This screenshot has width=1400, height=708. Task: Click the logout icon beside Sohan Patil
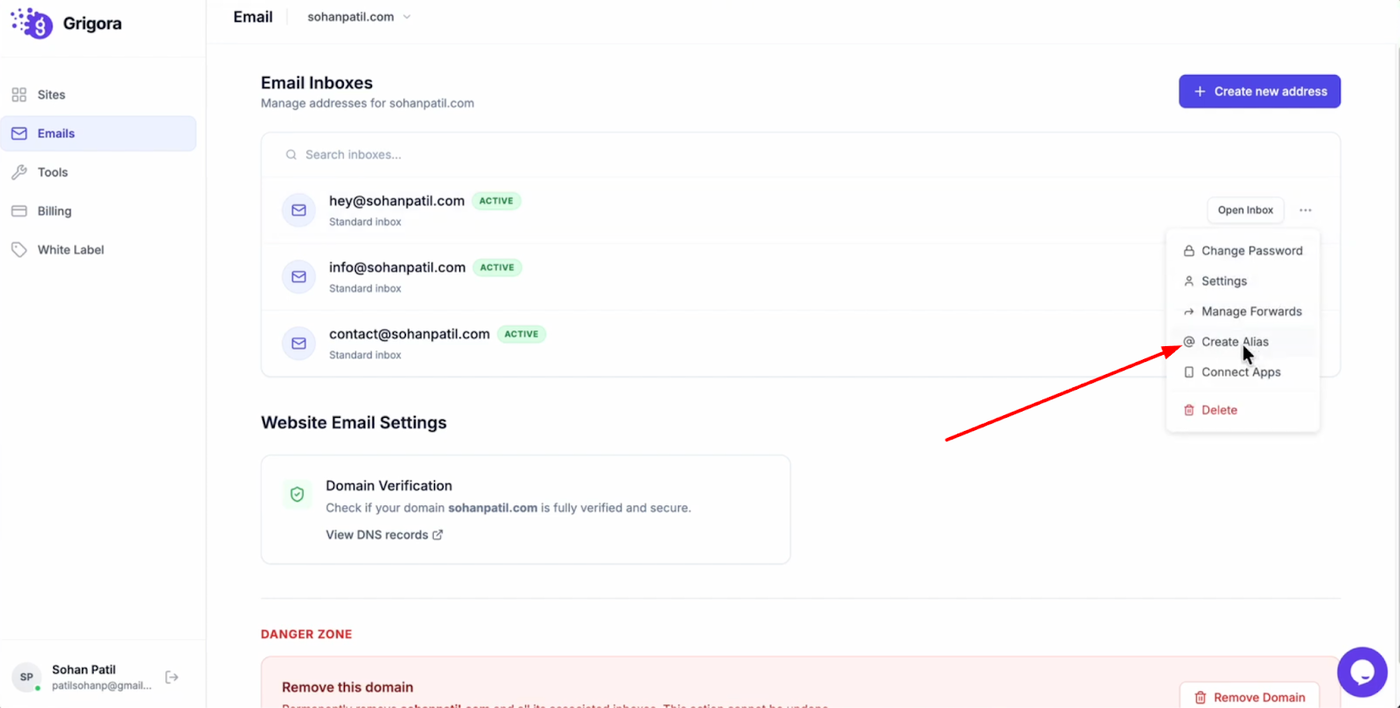pos(172,677)
